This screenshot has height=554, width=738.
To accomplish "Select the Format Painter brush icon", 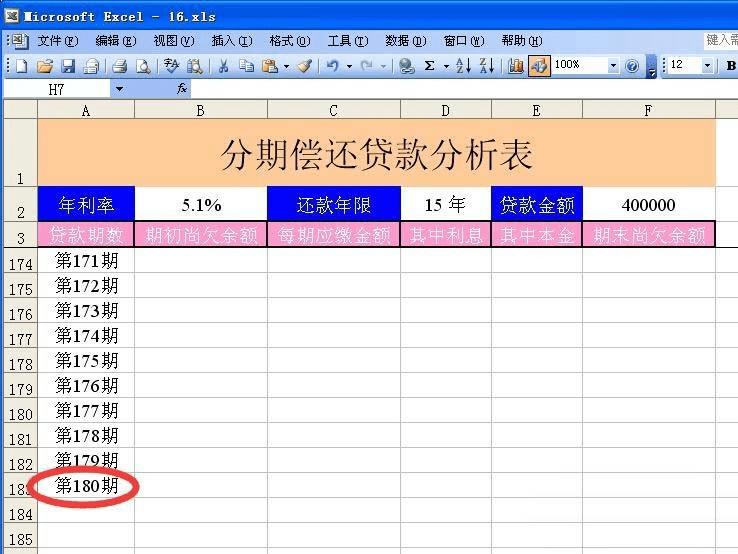I will pyautogui.click(x=305, y=66).
